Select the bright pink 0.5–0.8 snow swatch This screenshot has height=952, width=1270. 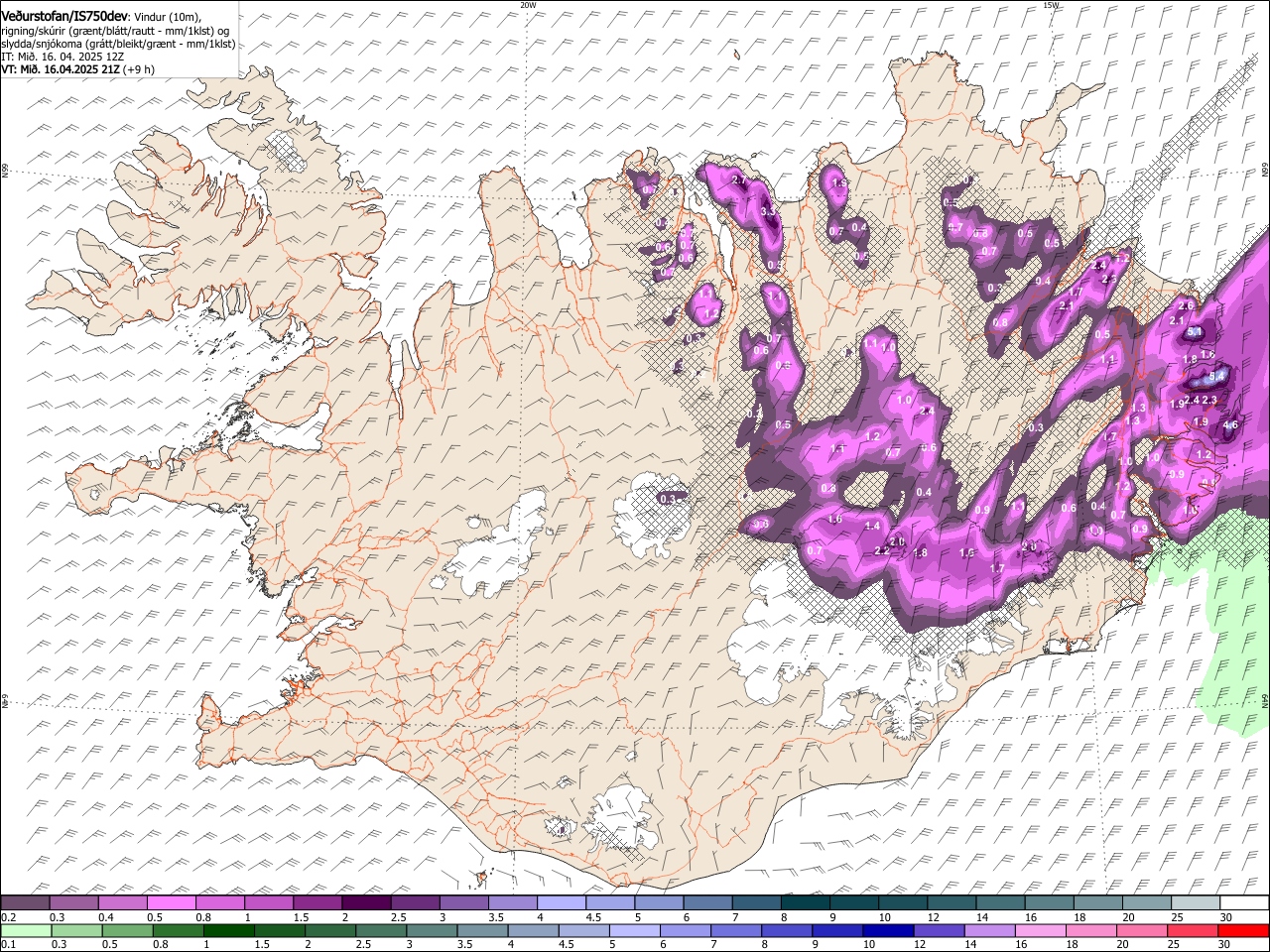click(x=171, y=903)
